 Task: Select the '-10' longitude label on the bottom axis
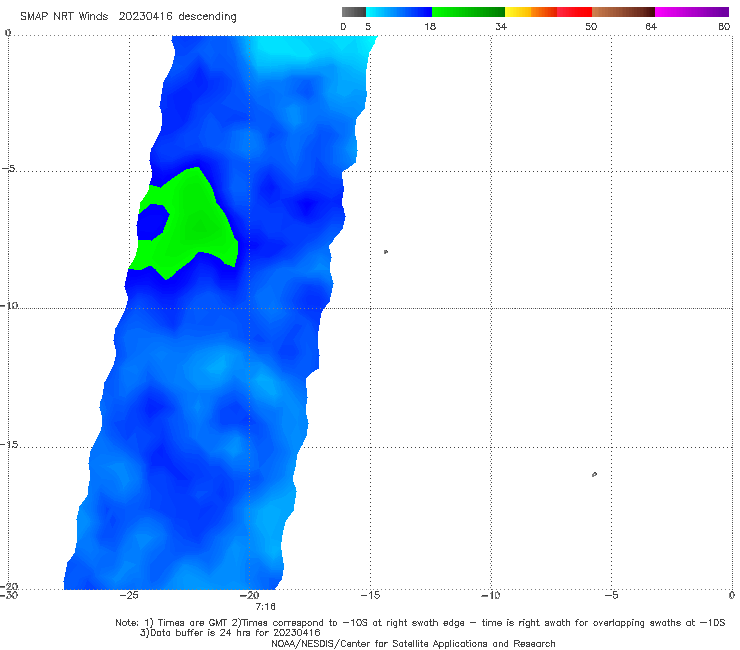(490, 595)
